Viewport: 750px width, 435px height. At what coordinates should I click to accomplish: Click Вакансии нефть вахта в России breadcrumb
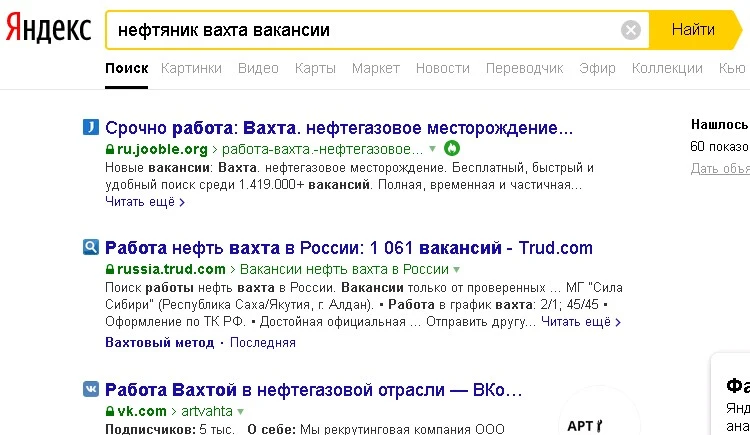pos(344,269)
